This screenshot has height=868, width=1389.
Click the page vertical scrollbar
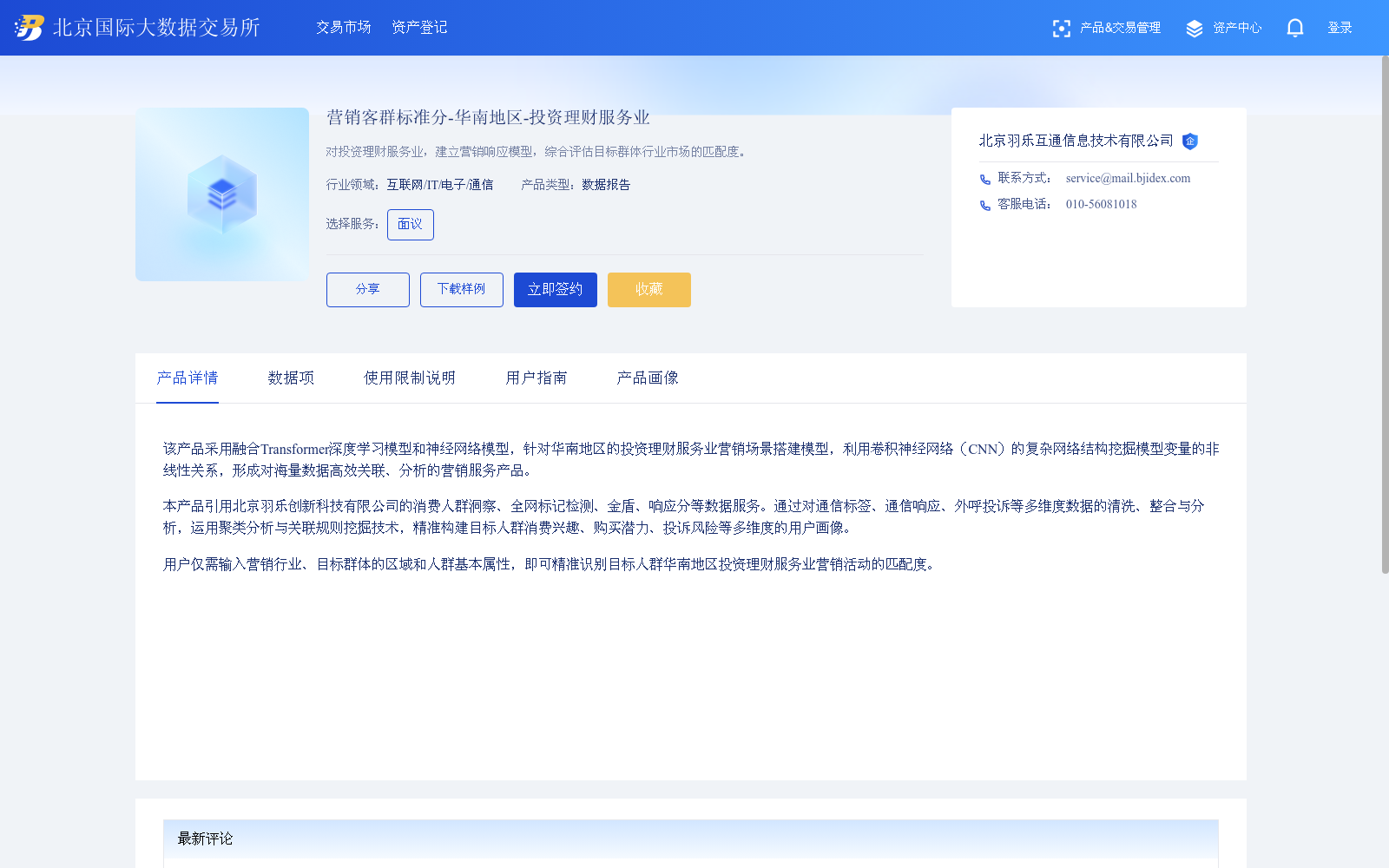pyautogui.click(x=1385, y=314)
